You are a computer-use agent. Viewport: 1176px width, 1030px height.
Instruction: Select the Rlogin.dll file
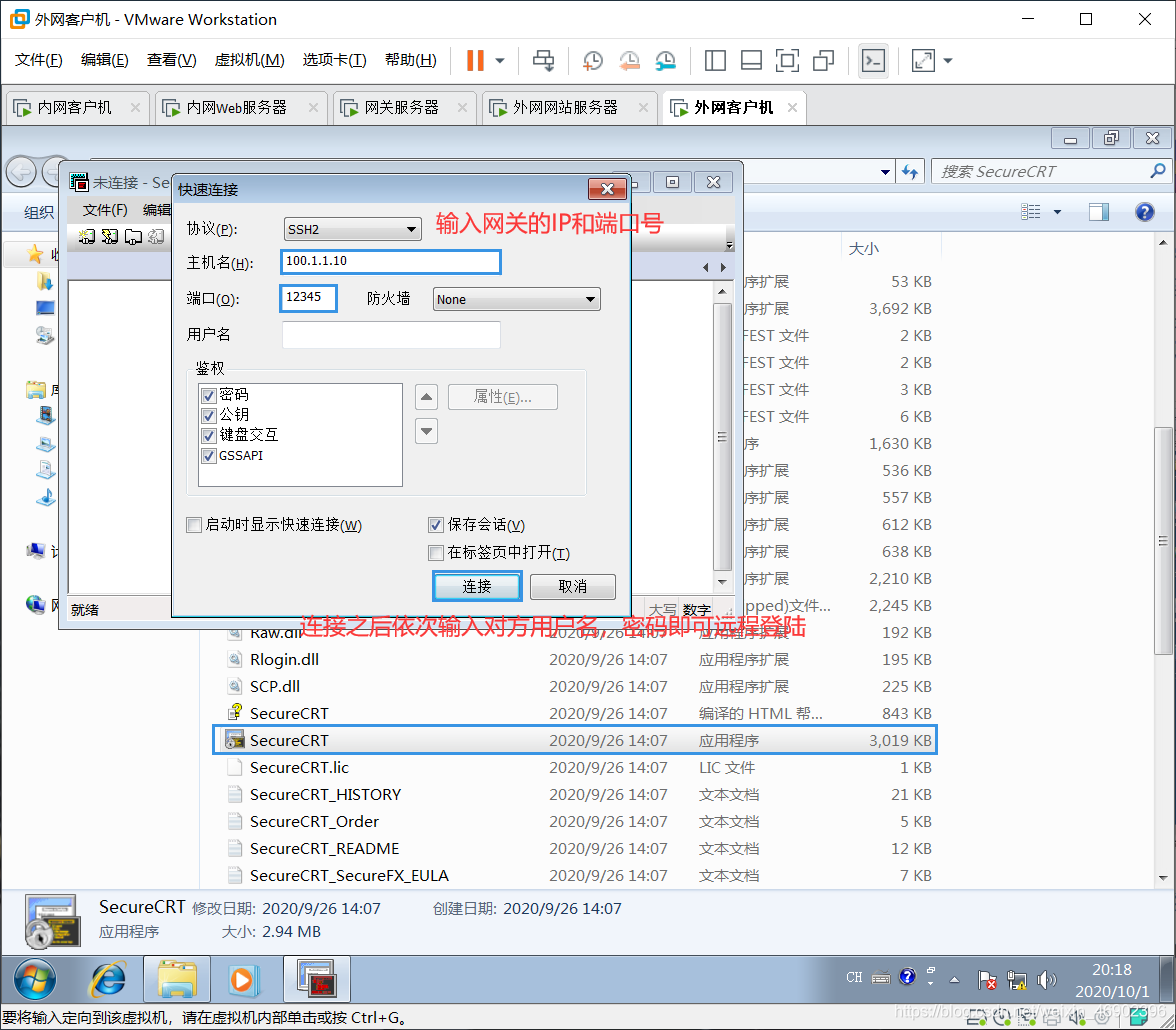[x=284, y=659]
